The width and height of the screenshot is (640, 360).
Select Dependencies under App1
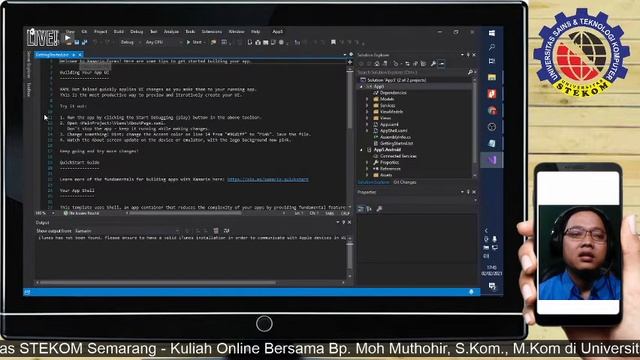(x=393, y=93)
